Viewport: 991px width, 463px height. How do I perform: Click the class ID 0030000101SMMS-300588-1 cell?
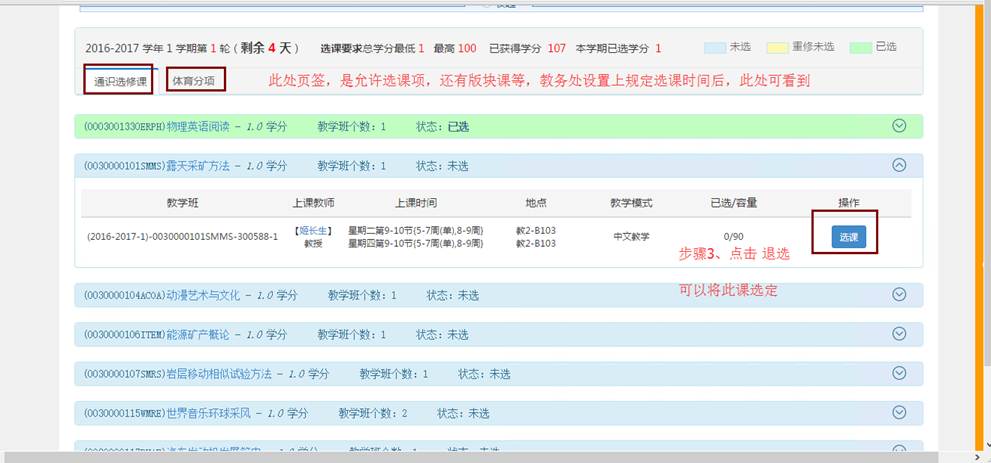(182, 237)
